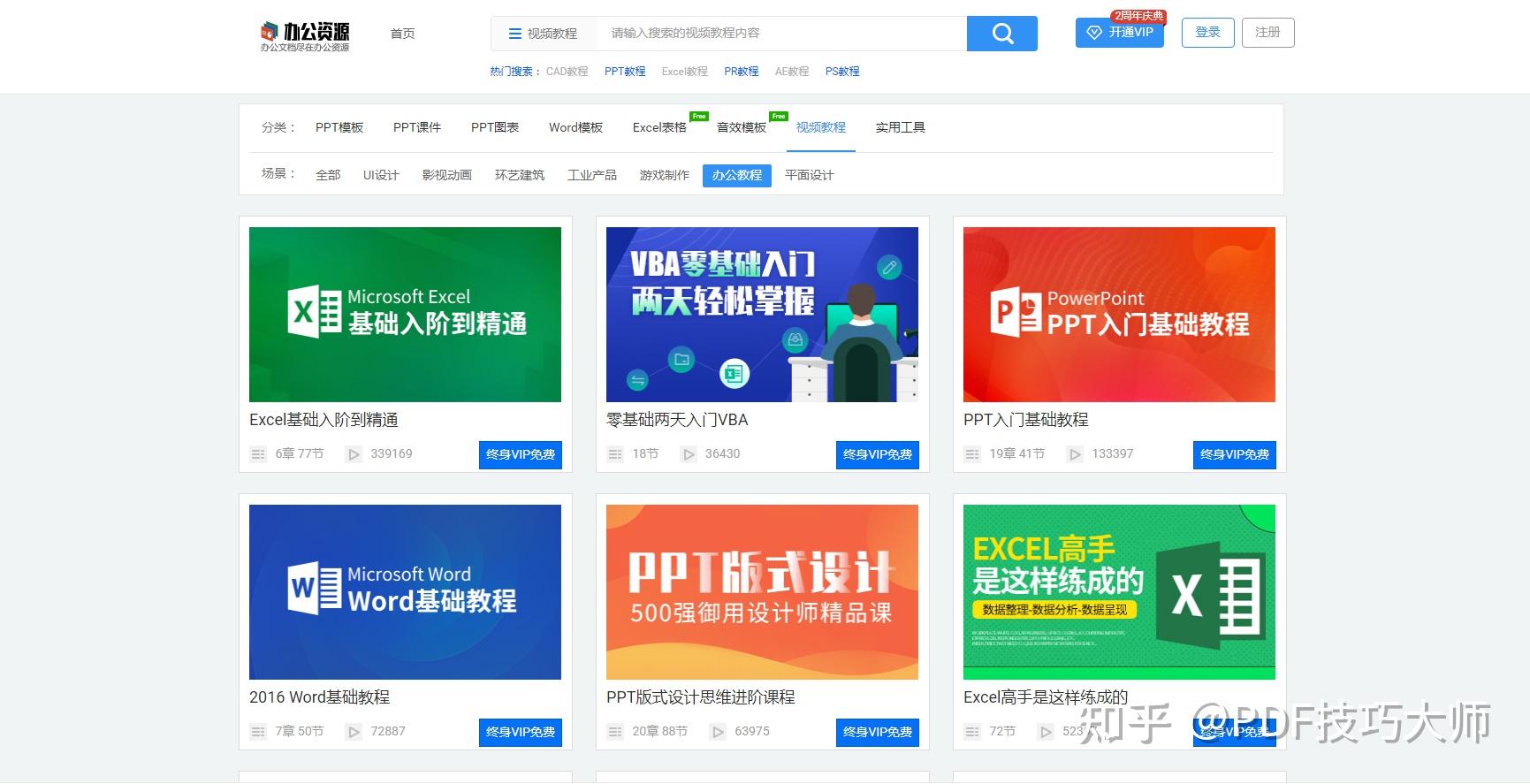Select the 实用工具 category tab
This screenshot has height=784, width=1530.
click(901, 127)
